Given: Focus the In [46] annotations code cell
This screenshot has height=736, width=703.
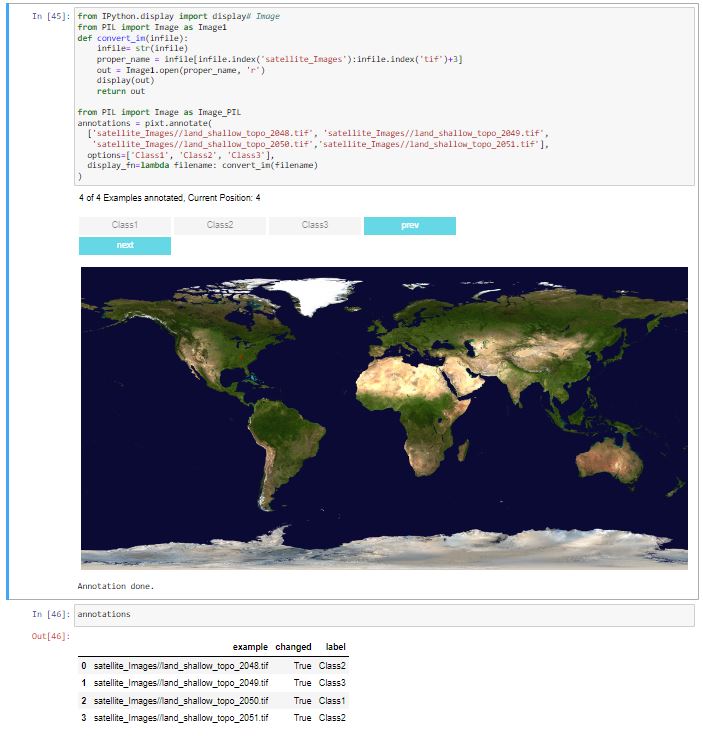Looking at the screenshot, I should point(384,615).
